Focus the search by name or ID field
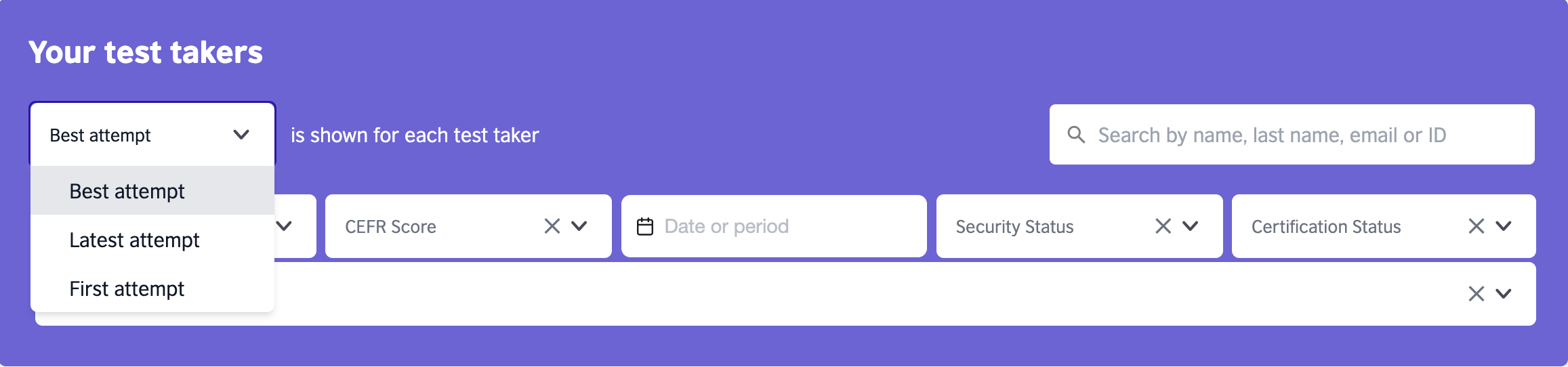Screen dimensions: 1568x367 pyautogui.click(x=1292, y=134)
